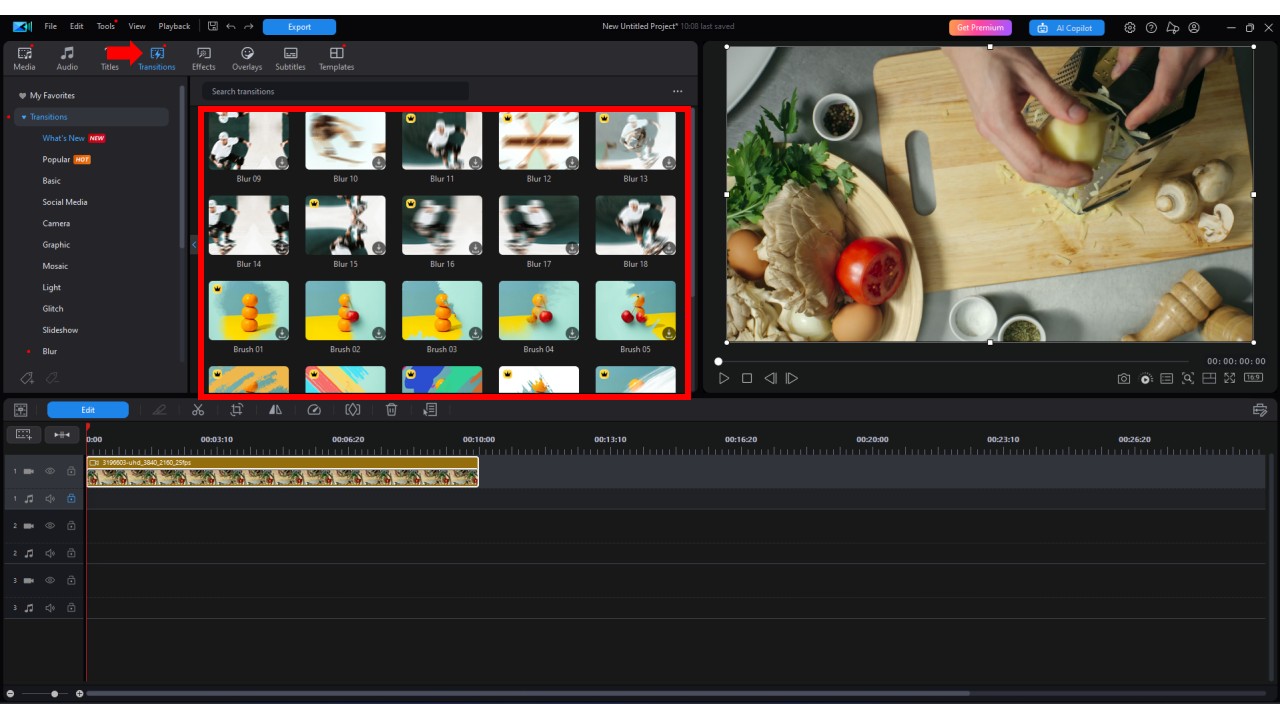This screenshot has height=720, width=1280.
Task: Mute audio track 2
Action: tap(50, 553)
